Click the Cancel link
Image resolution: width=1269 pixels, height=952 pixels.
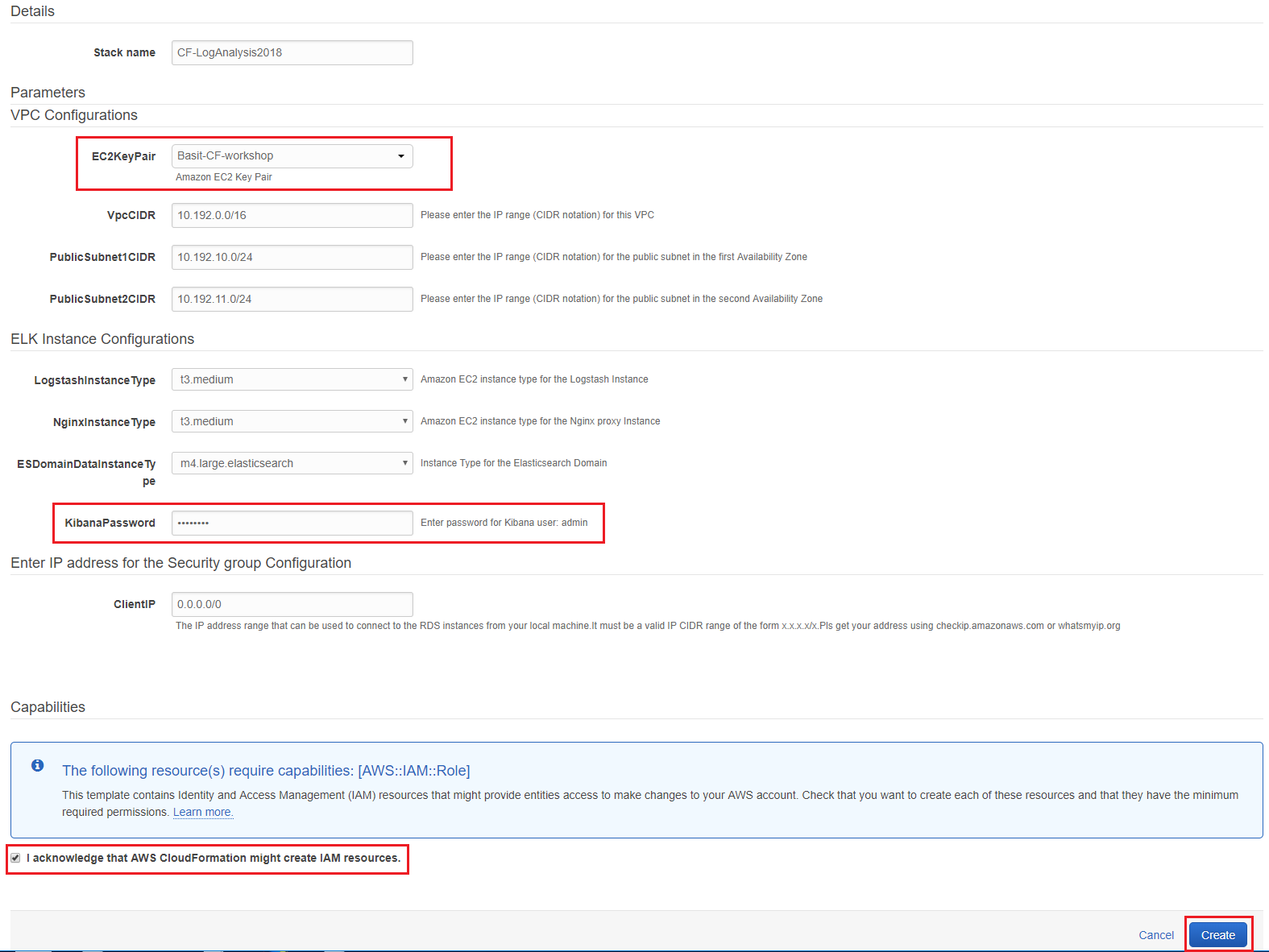(x=1156, y=935)
